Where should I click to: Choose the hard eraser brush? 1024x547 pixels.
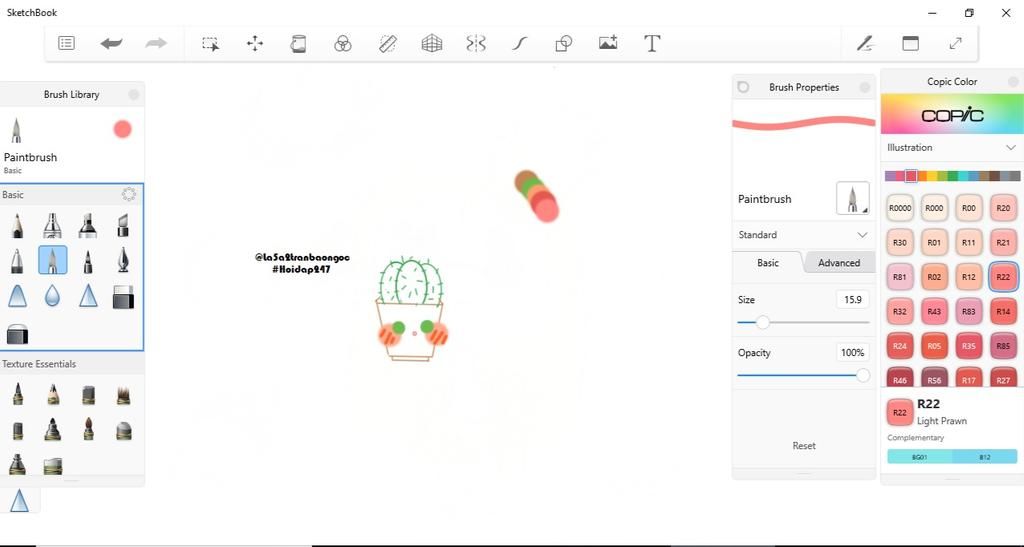tap(123, 297)
